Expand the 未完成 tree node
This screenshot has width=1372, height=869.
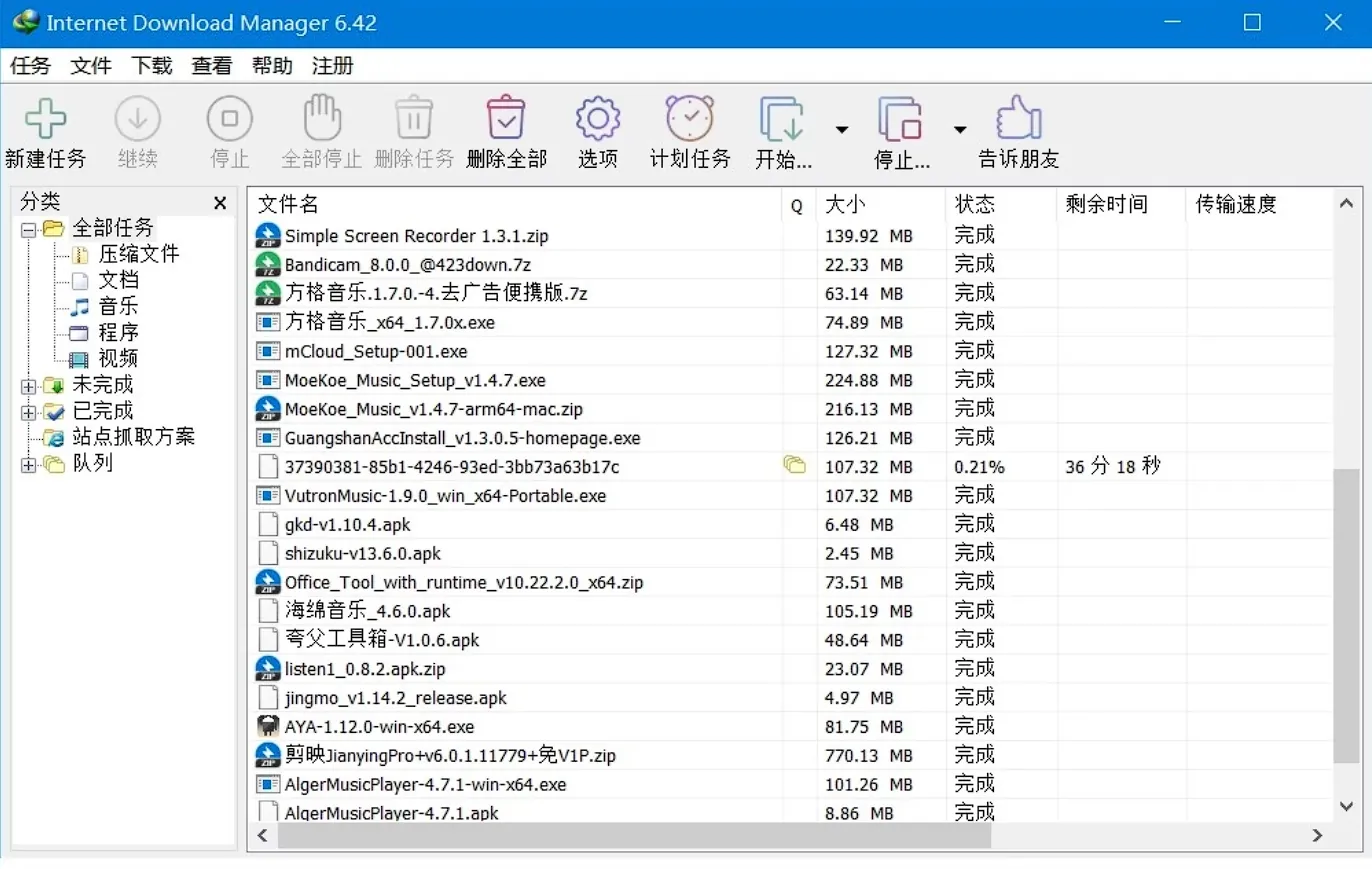[x=27, y=385]
